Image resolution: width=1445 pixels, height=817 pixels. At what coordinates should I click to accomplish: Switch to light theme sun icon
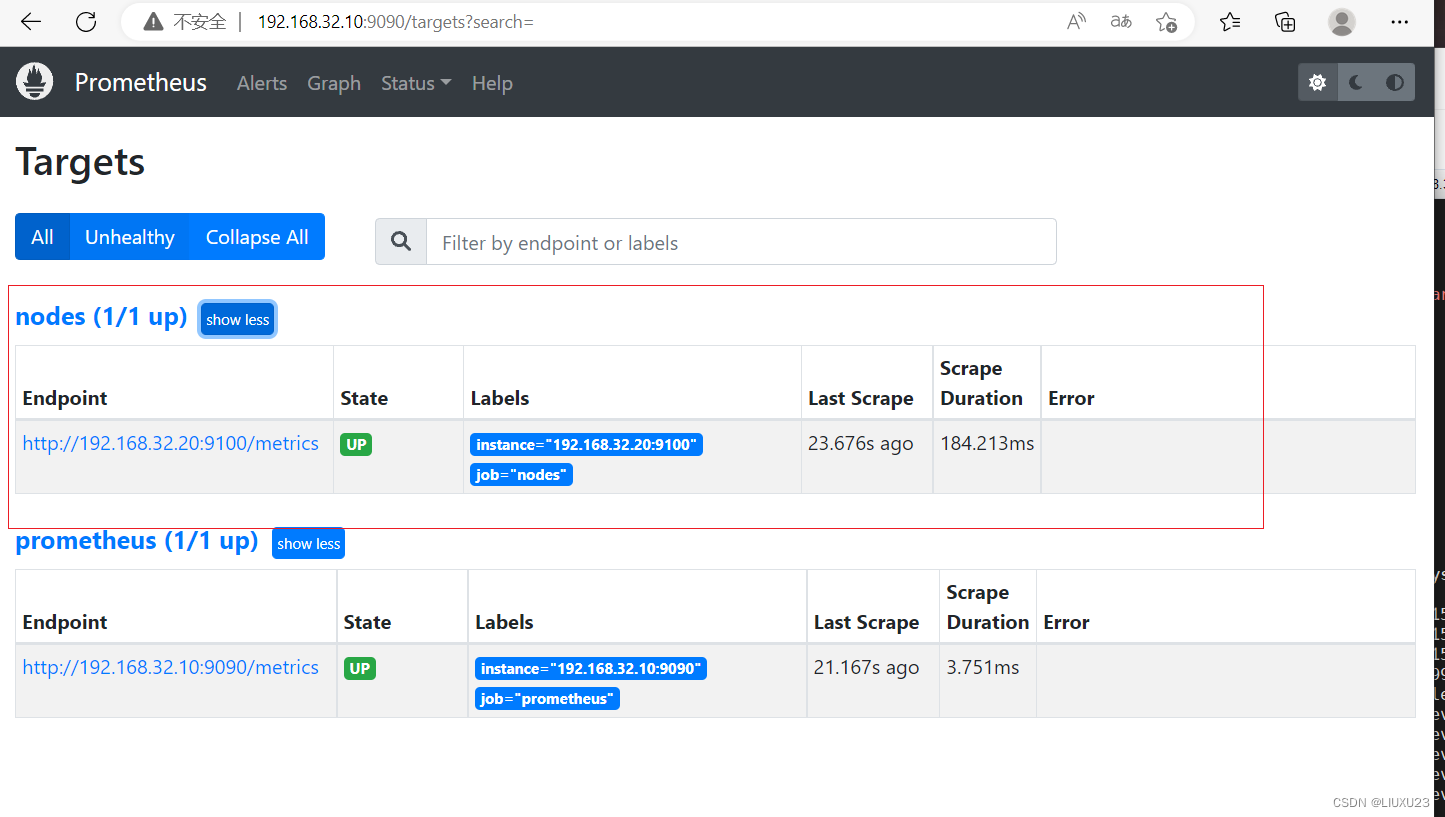click(x=1318, y=83)
